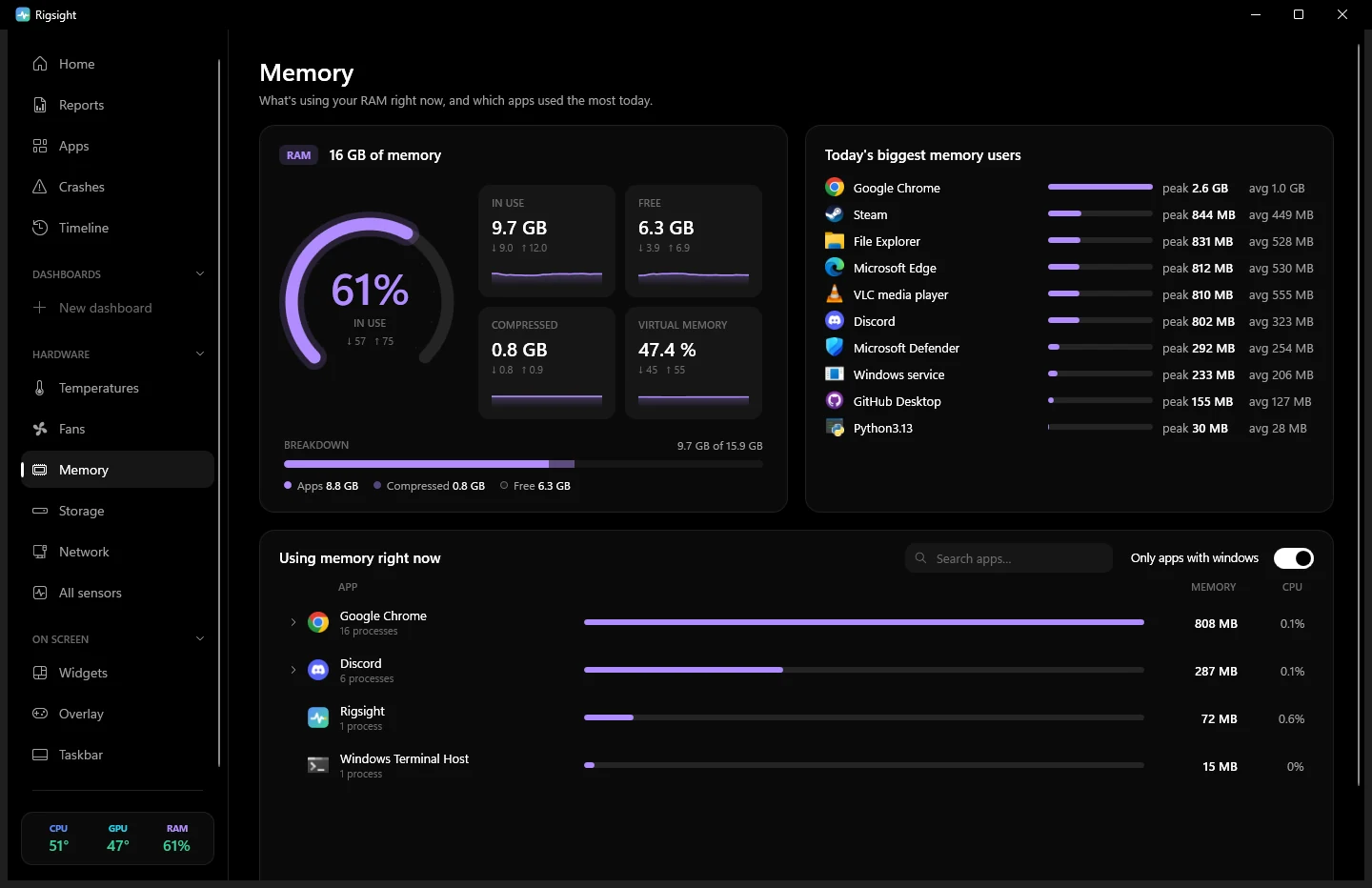Click the Taskbar icon in sidebar

pyautogui.click(x=40, y=755)
